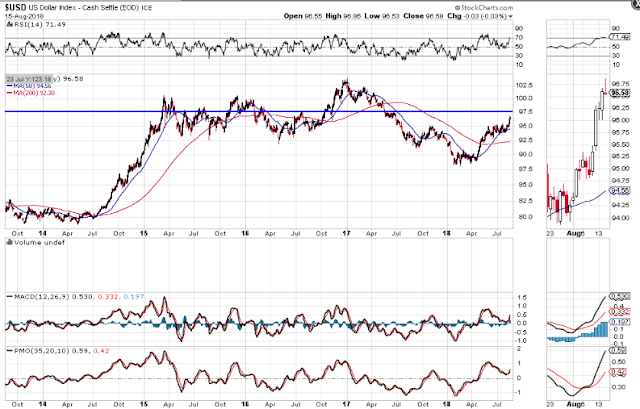This screenshot has height=409, width=640.
Task: Click the red down arrow after Chg value
Action: point(511,16)
